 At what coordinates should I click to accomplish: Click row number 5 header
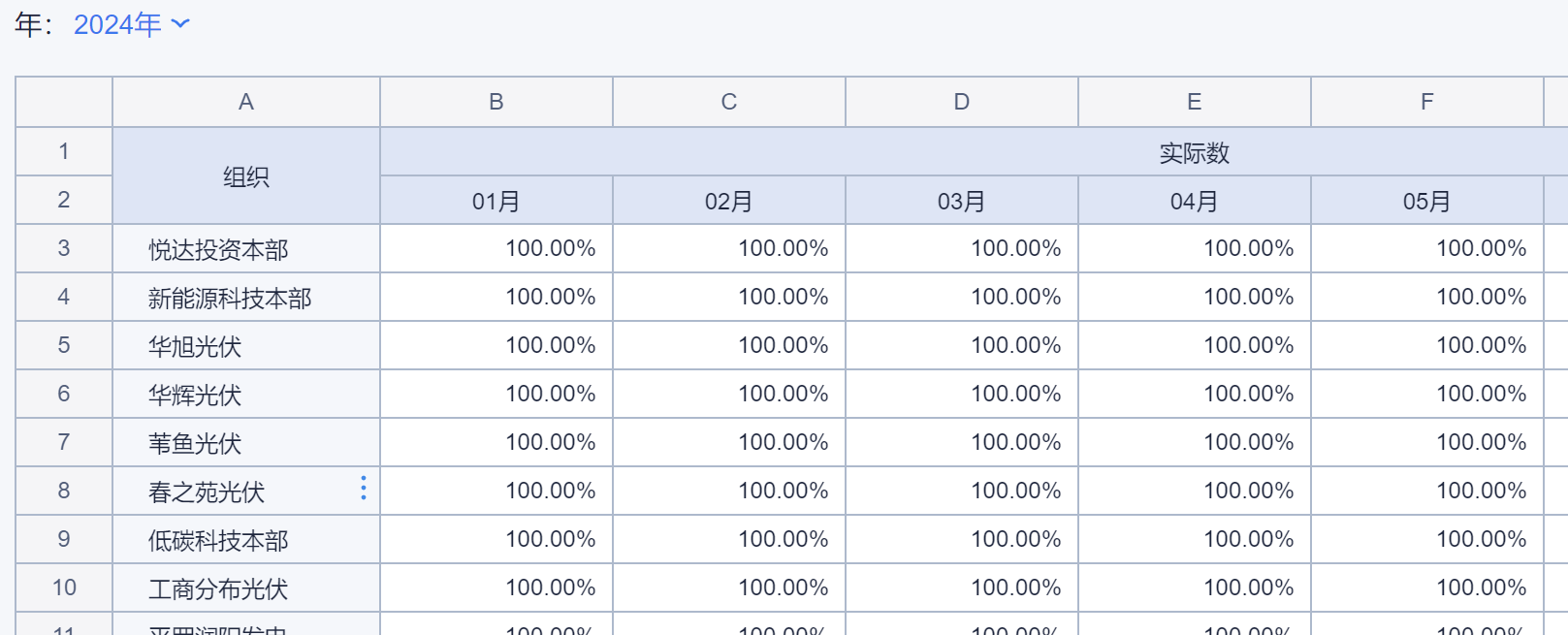click(x=64, y=345)
